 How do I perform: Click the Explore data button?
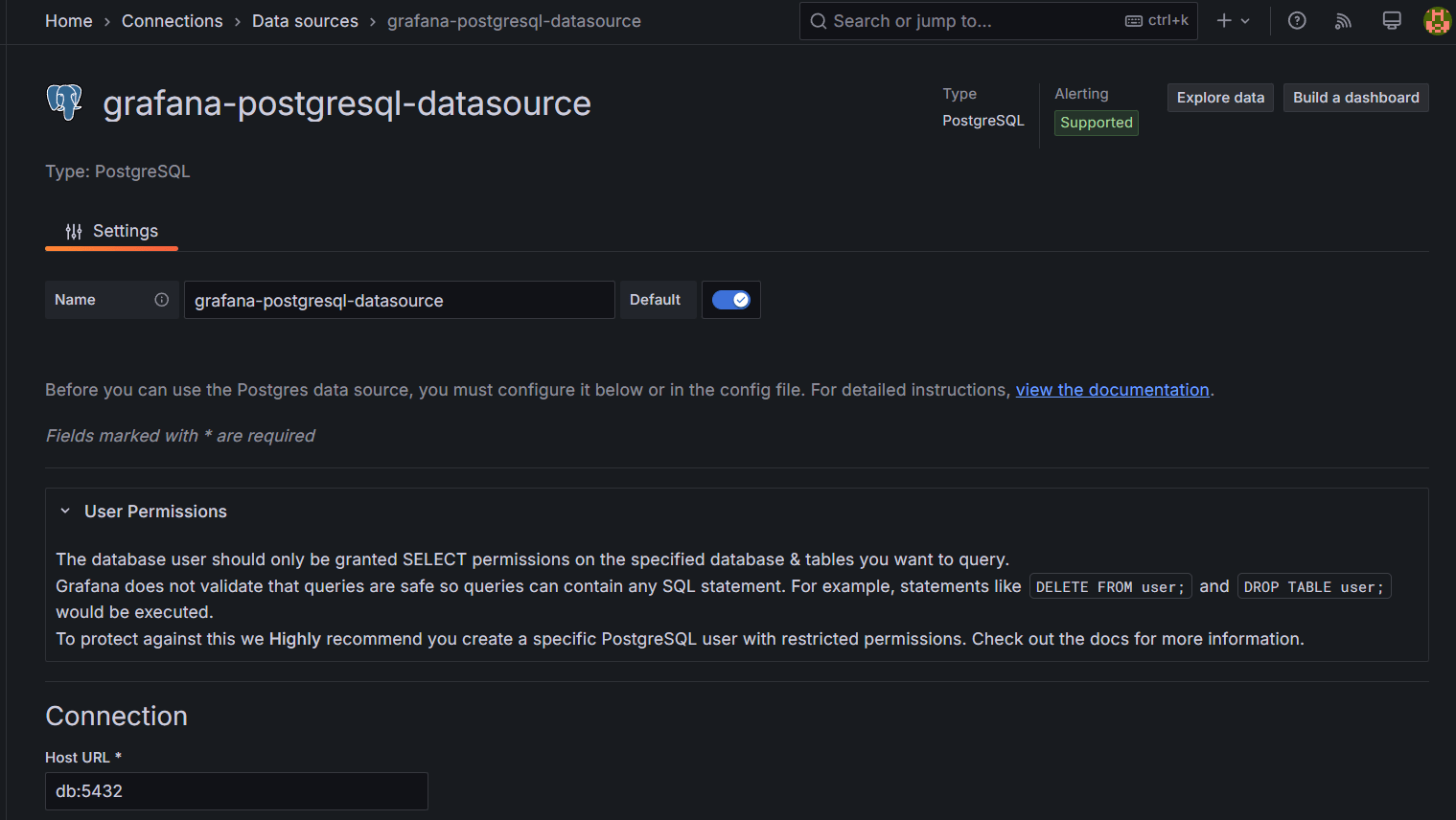[x=1220, y=98]
